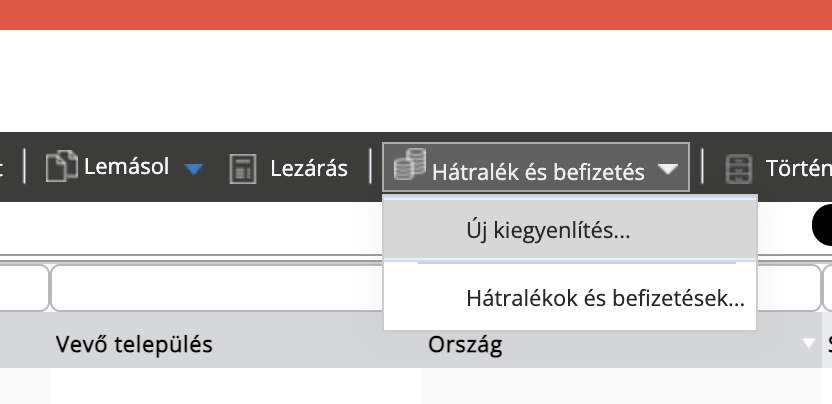Image resolution: width=832 pixels, height=404 pixels.
Task: Click the Hátralék és befizetés label
Action: pos(538,171)
